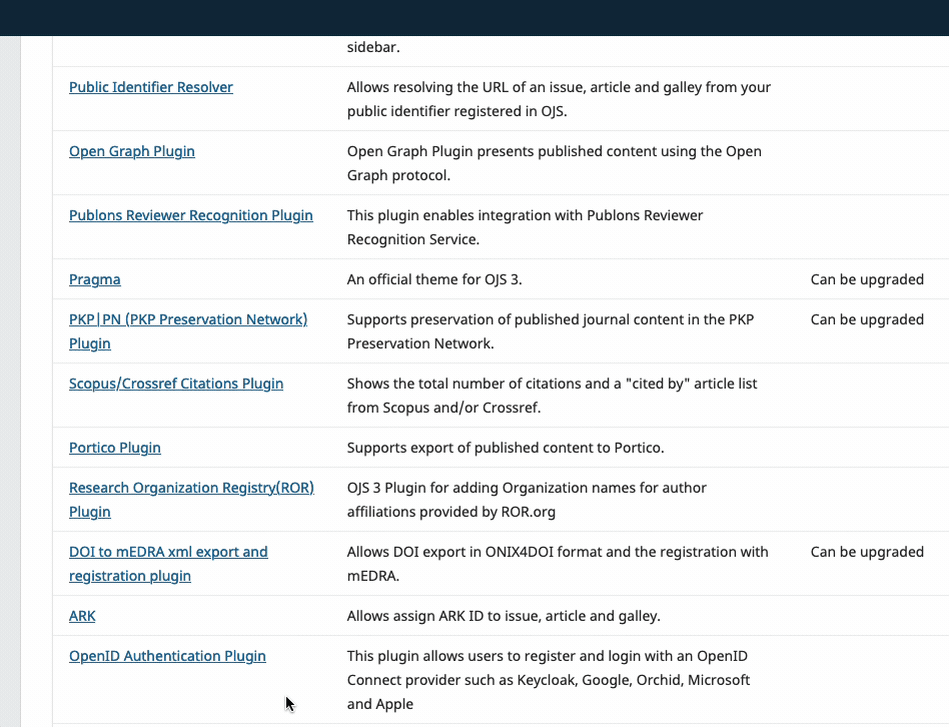Click description 'Supports preservation of published journal content'
This screenshot has height=727, width=949.
(x=550, y=332)
